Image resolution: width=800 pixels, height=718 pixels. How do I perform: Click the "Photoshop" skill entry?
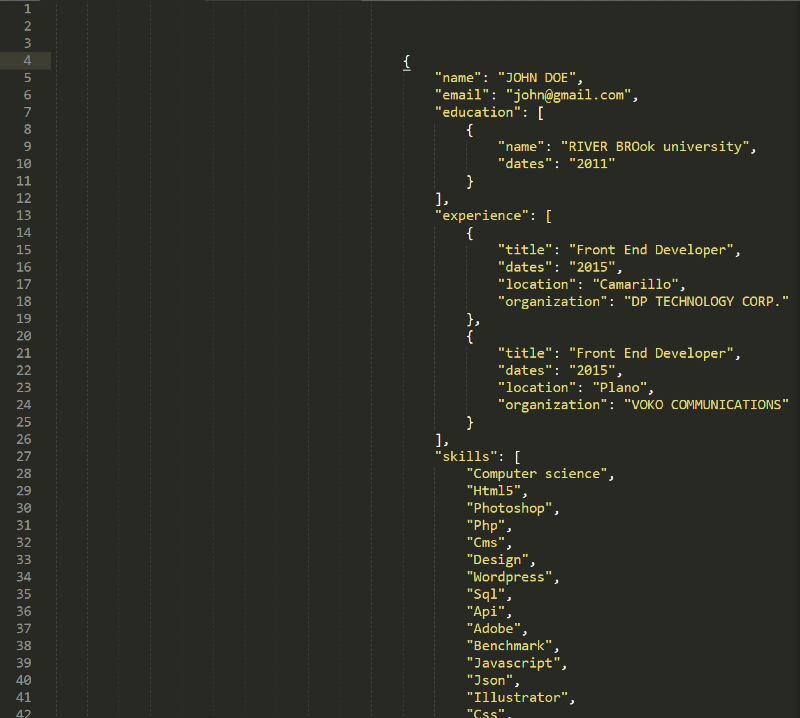[x=509, y=508]
